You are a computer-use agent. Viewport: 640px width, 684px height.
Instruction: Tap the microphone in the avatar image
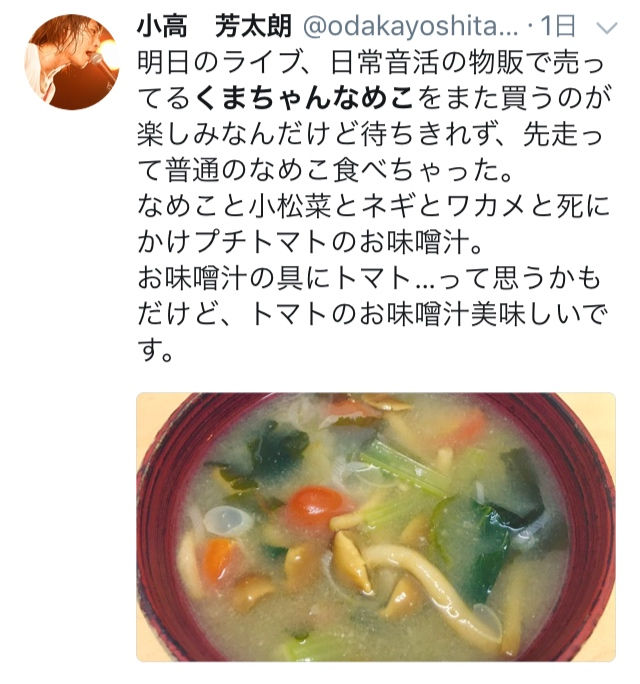point(102,65)
